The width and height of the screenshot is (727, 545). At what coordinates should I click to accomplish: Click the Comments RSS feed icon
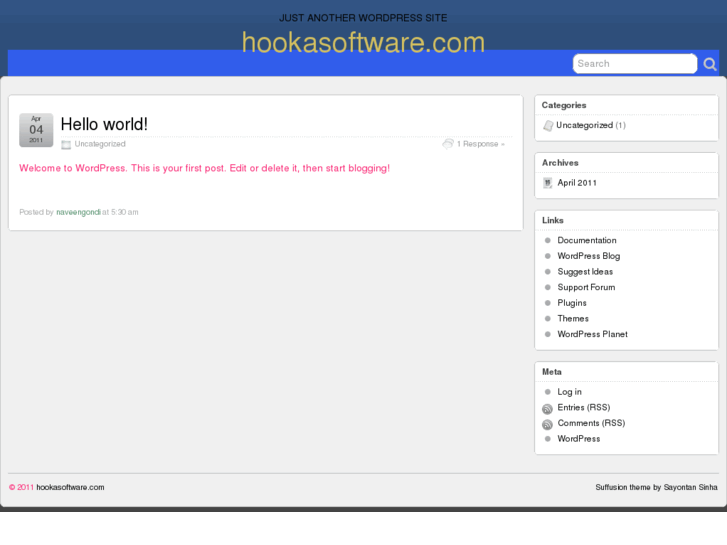547,424
